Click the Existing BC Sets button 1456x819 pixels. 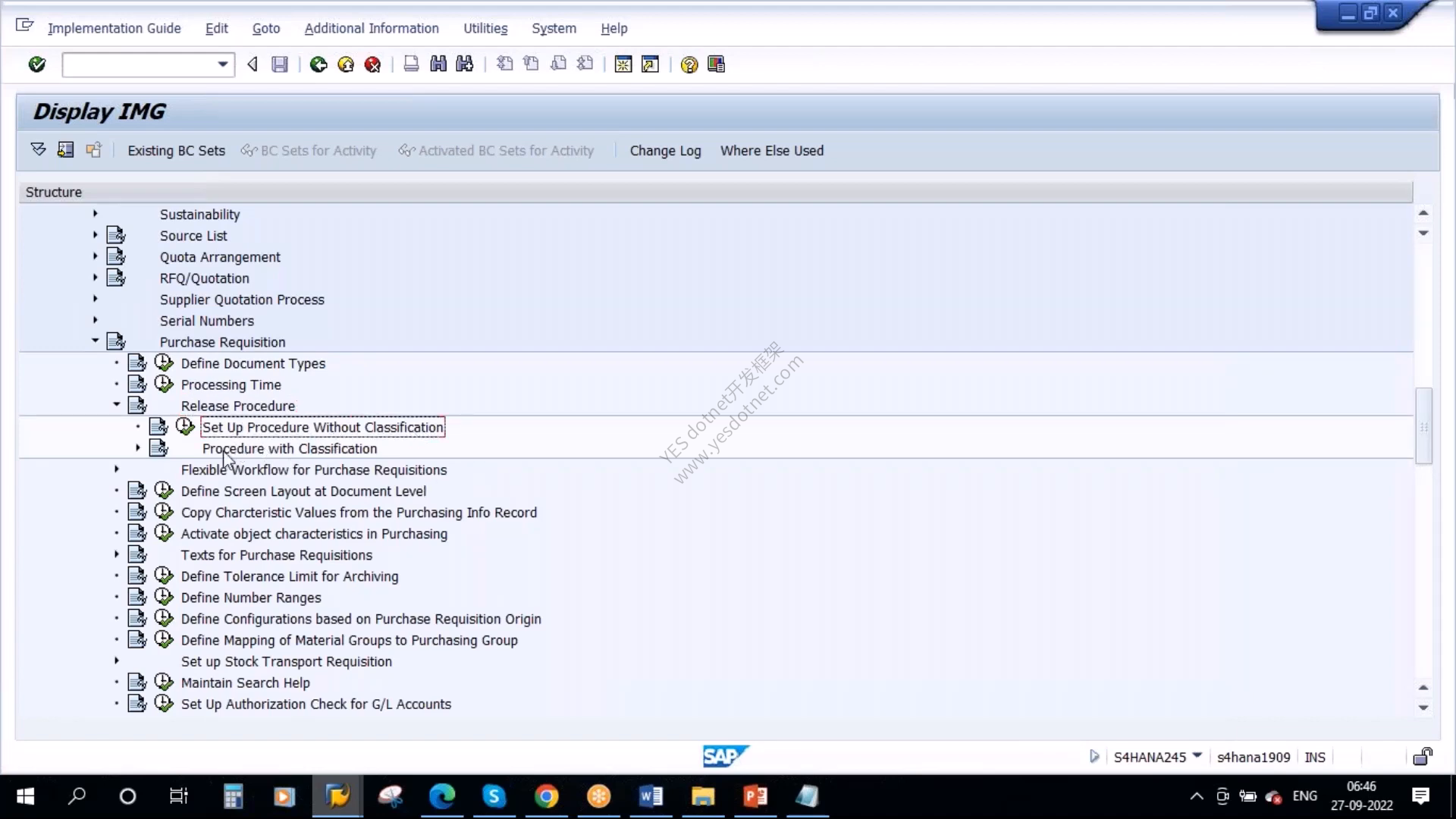[x=177, y=150]
